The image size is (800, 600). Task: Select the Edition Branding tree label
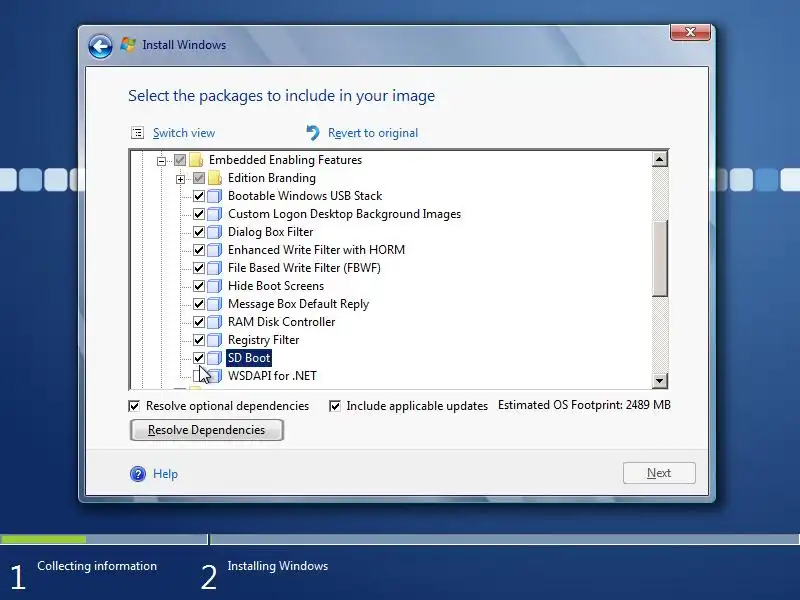[x=272, y=178]
